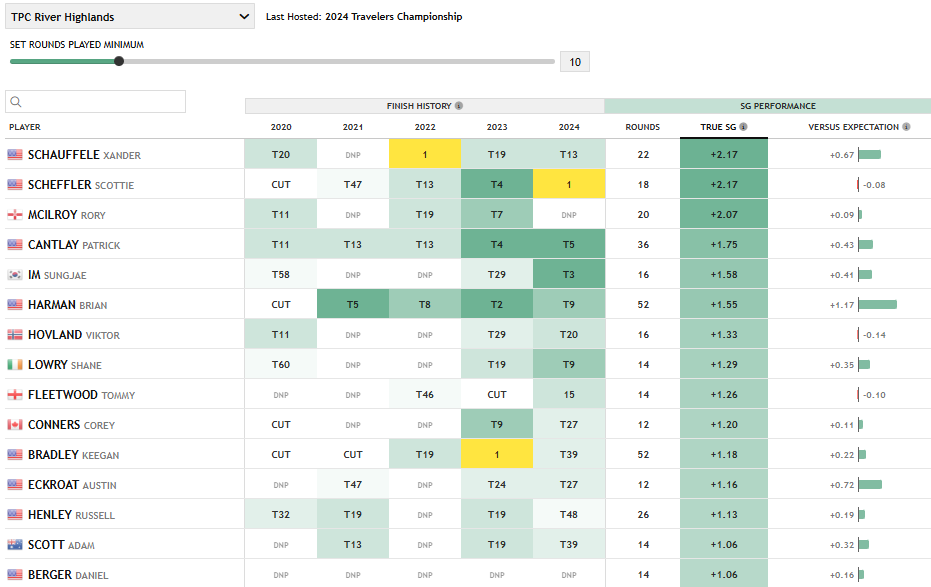Open Harman Brian player link
This screenshot has width=931, height=587.
pos(67,305)
